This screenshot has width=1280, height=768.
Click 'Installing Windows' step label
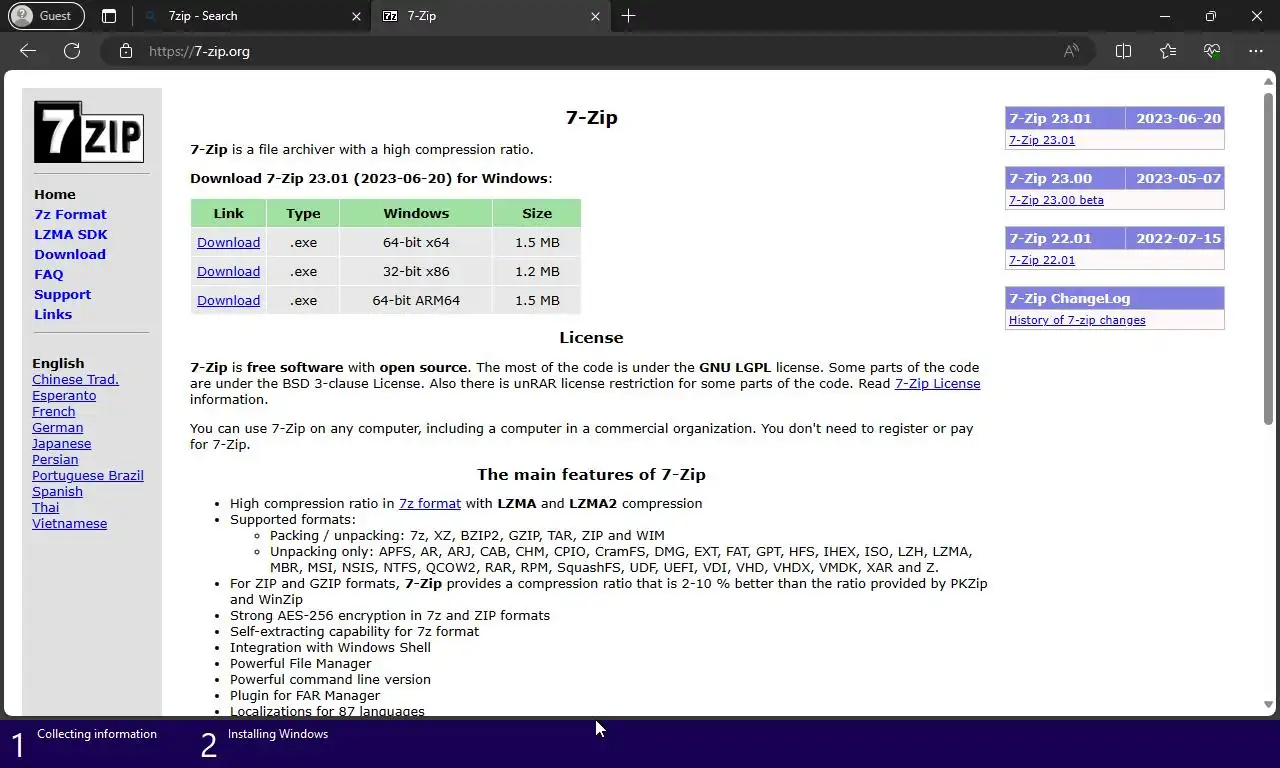[278, 734]
